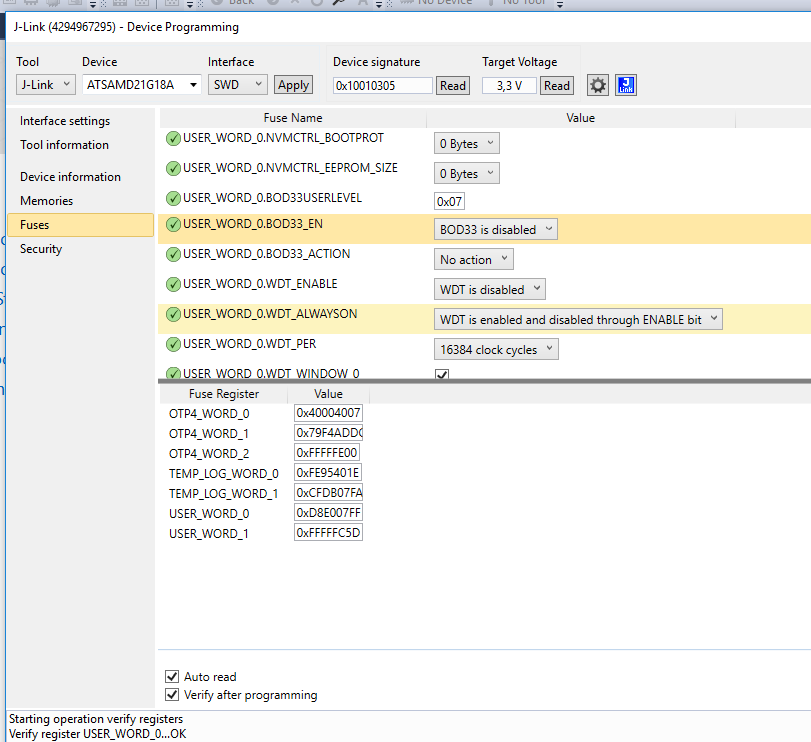This screenshot has width=811, height=742.
Task: Read the device signature
Action: pyautogui.click(x=453, y=85)
